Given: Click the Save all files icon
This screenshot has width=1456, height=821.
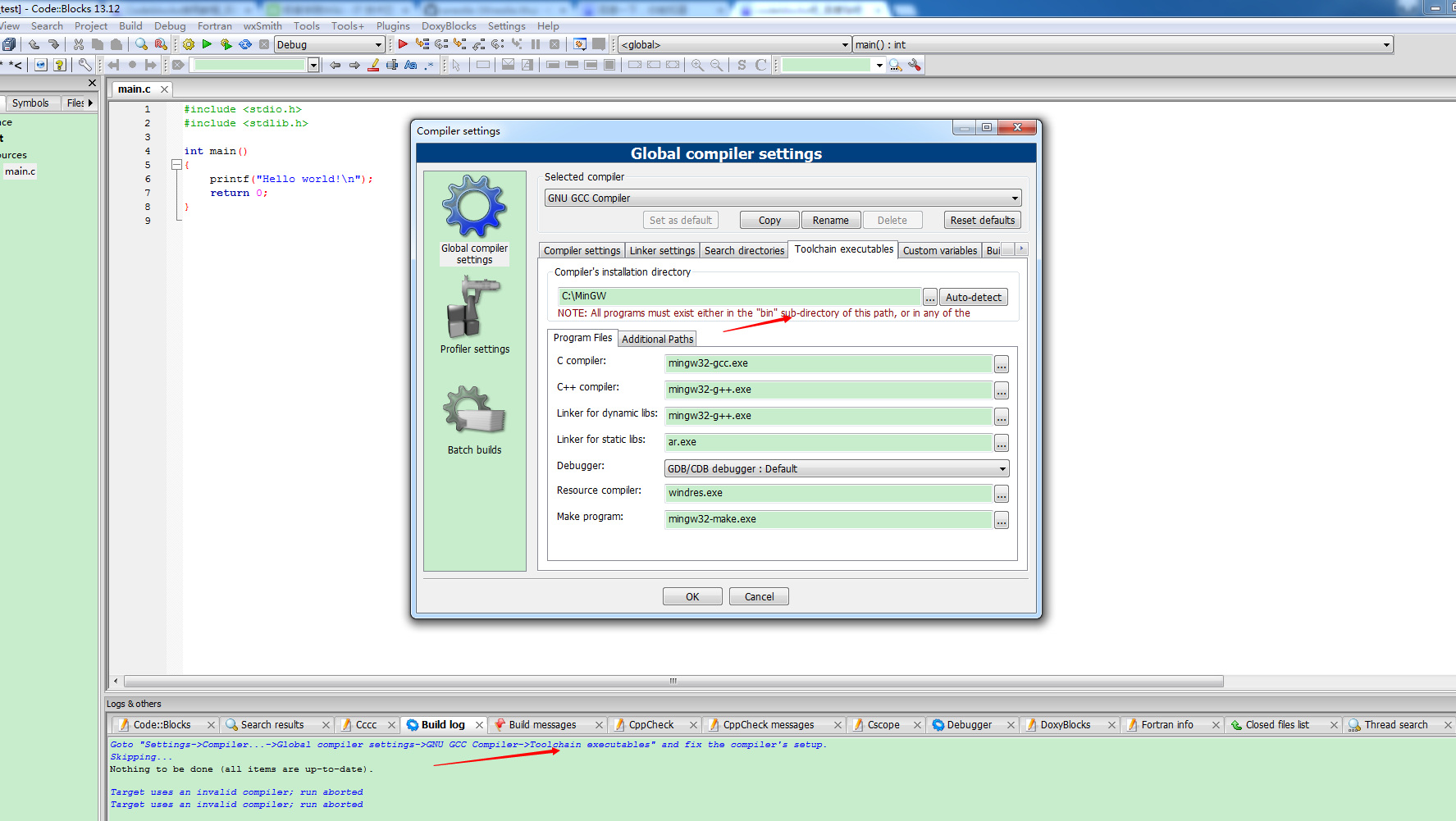Looking at the screenshot, I should [x=8, y=44].
